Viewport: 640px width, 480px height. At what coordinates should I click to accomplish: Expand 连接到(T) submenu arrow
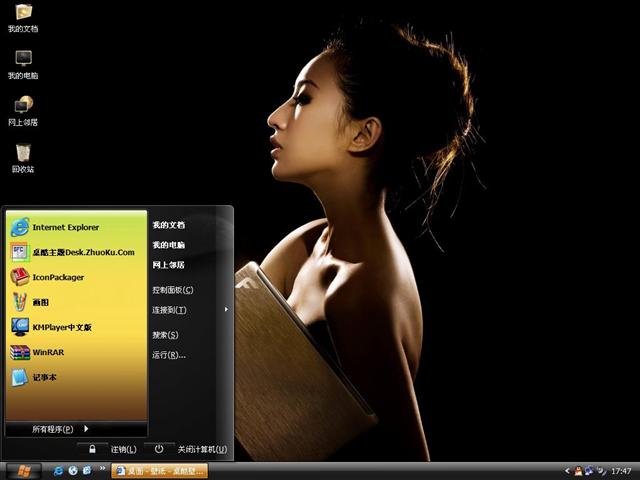tap(226, 310)
